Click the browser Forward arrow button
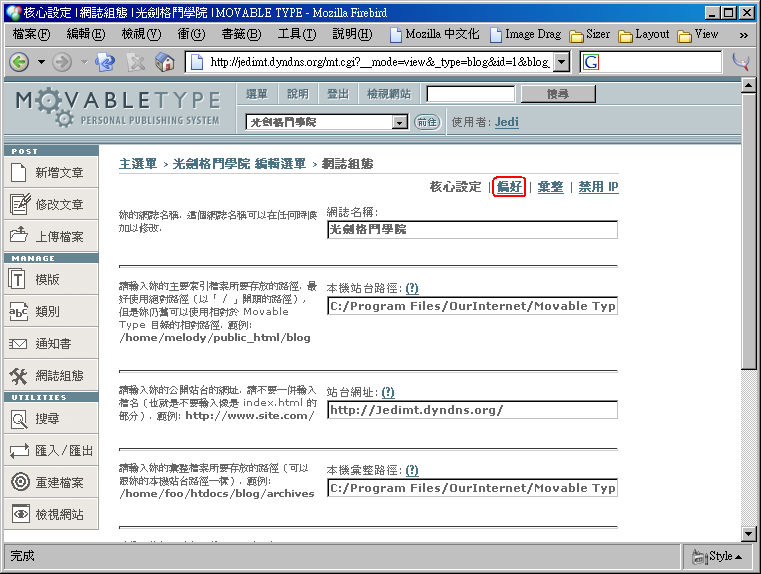761x574 pixels. [62, 62]
